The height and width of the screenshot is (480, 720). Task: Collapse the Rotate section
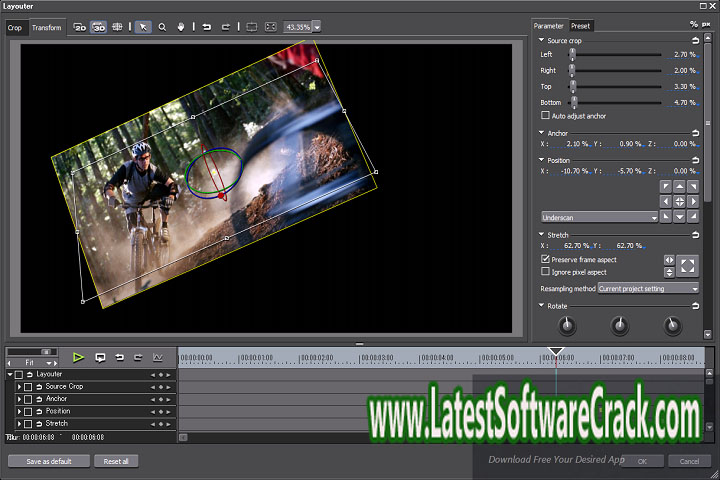541,305
